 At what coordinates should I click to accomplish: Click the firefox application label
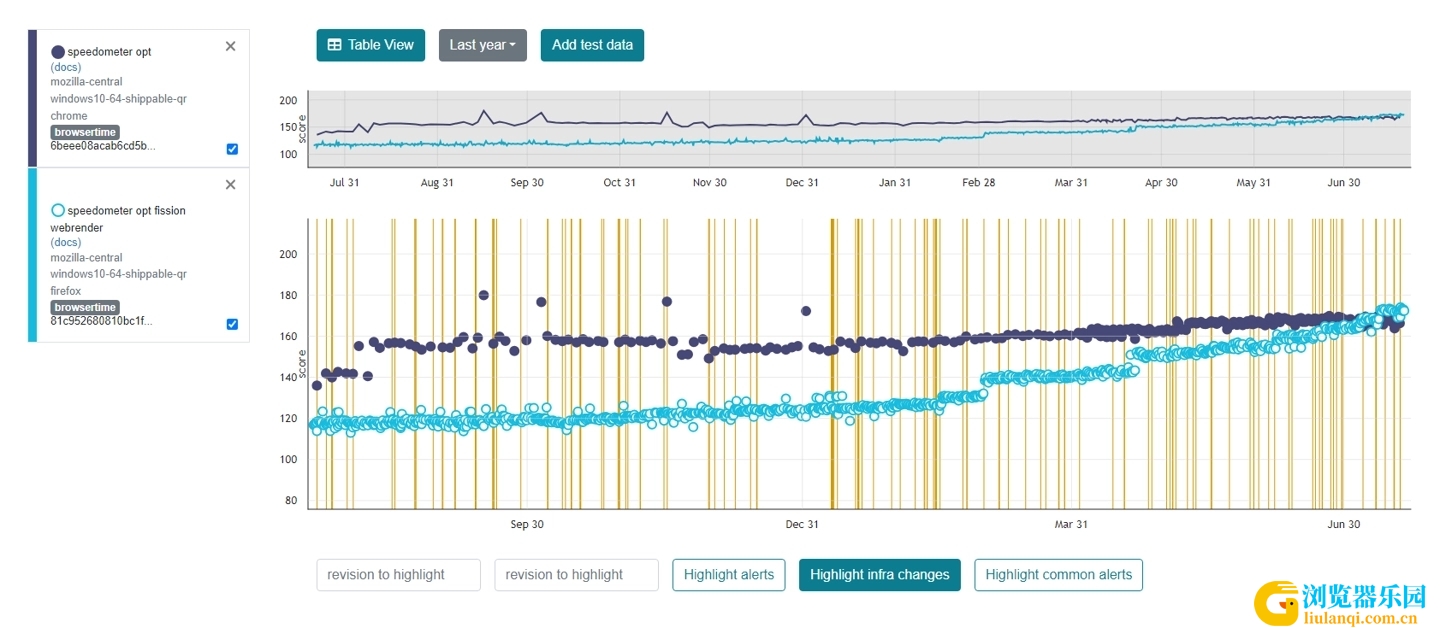point(66,291)
